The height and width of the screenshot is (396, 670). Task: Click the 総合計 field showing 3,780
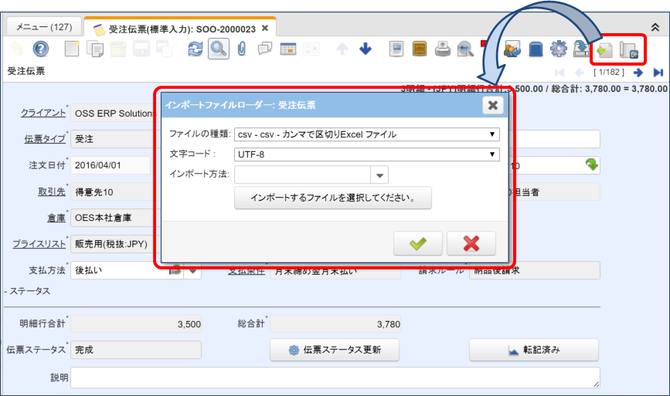point(335,324)
